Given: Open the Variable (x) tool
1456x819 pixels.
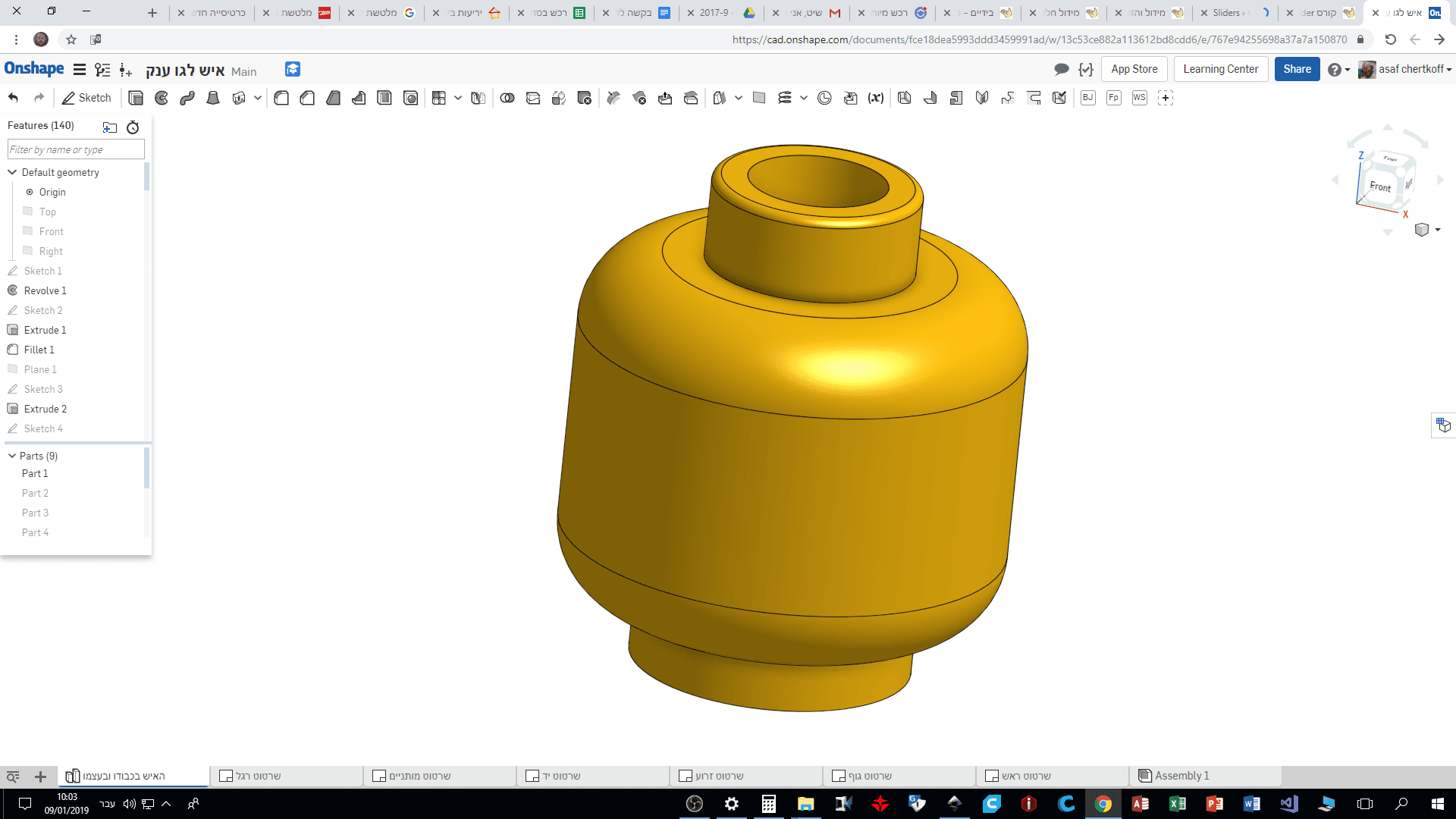Looking at the screenshot, I should (876, 98).
